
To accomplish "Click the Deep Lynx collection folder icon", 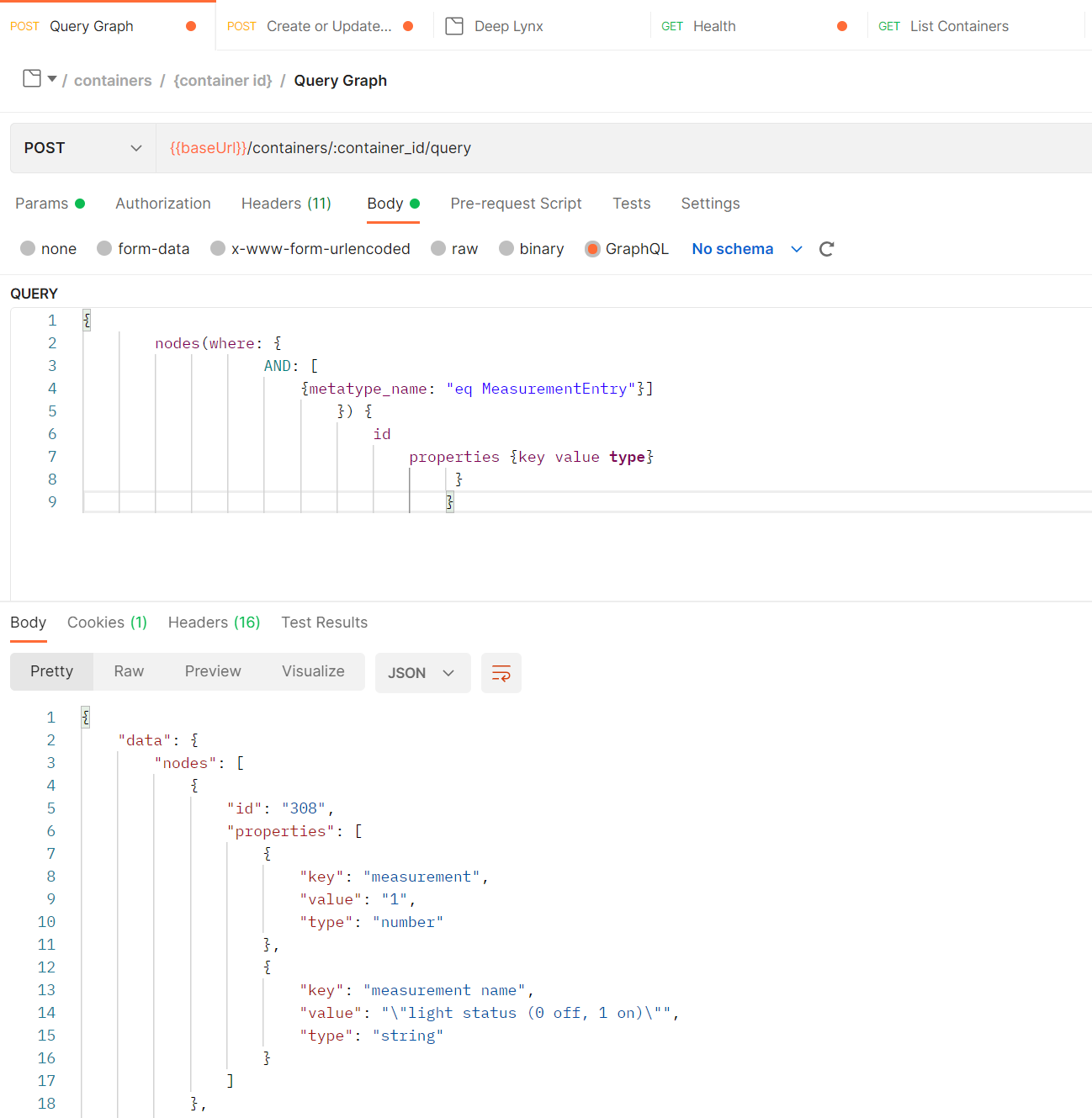I will click(x=454, y=26).
